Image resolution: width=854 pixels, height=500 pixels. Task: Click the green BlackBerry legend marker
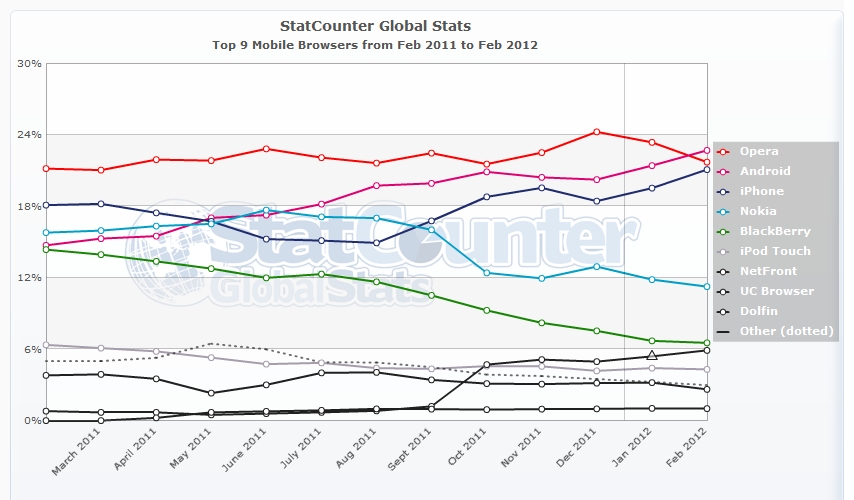point(723,231)
